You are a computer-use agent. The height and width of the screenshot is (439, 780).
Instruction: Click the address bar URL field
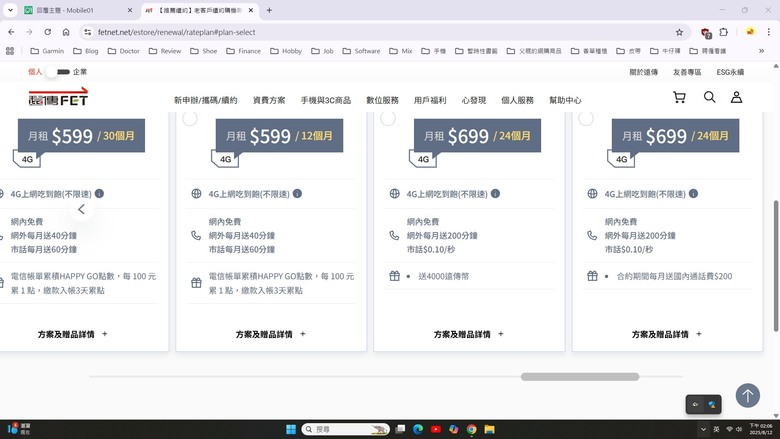point(383,32)
